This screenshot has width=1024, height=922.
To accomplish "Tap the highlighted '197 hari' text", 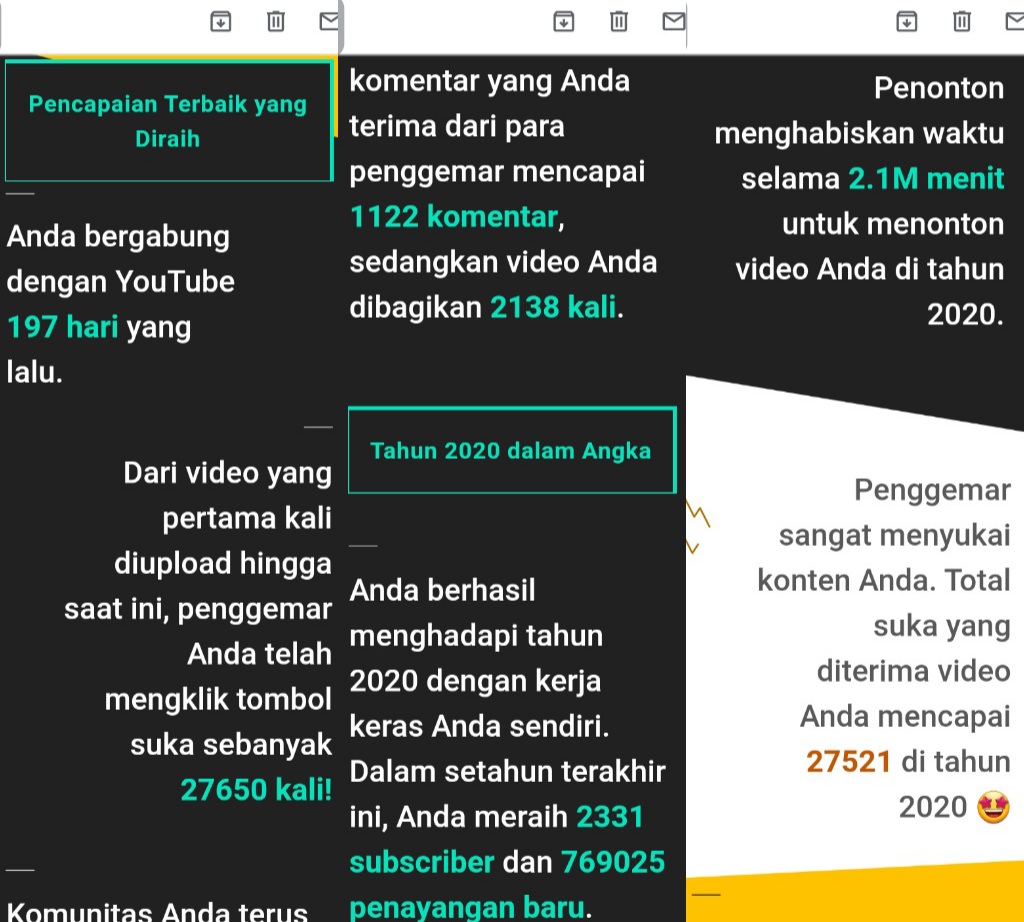I will (x=63, y=326).
